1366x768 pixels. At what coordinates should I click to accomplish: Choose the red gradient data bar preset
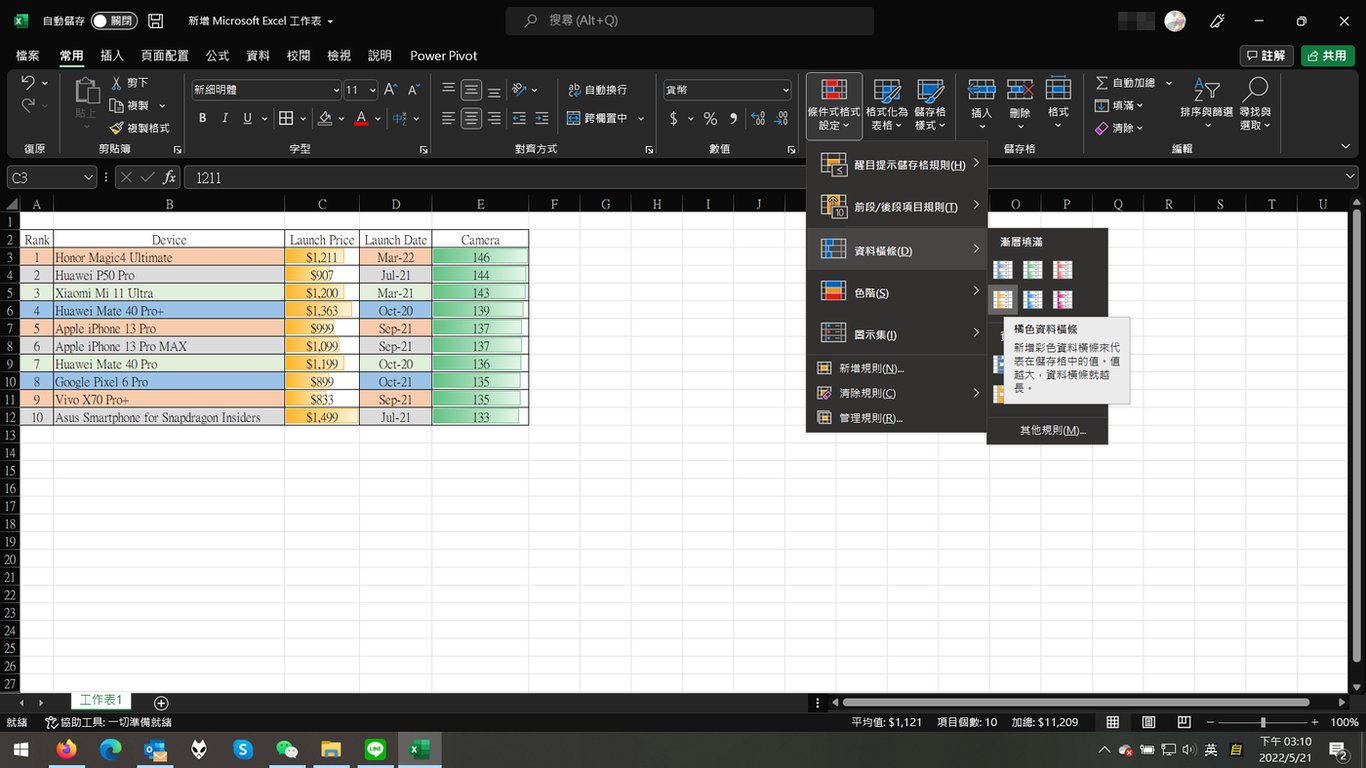click(x=1063, y=269)
